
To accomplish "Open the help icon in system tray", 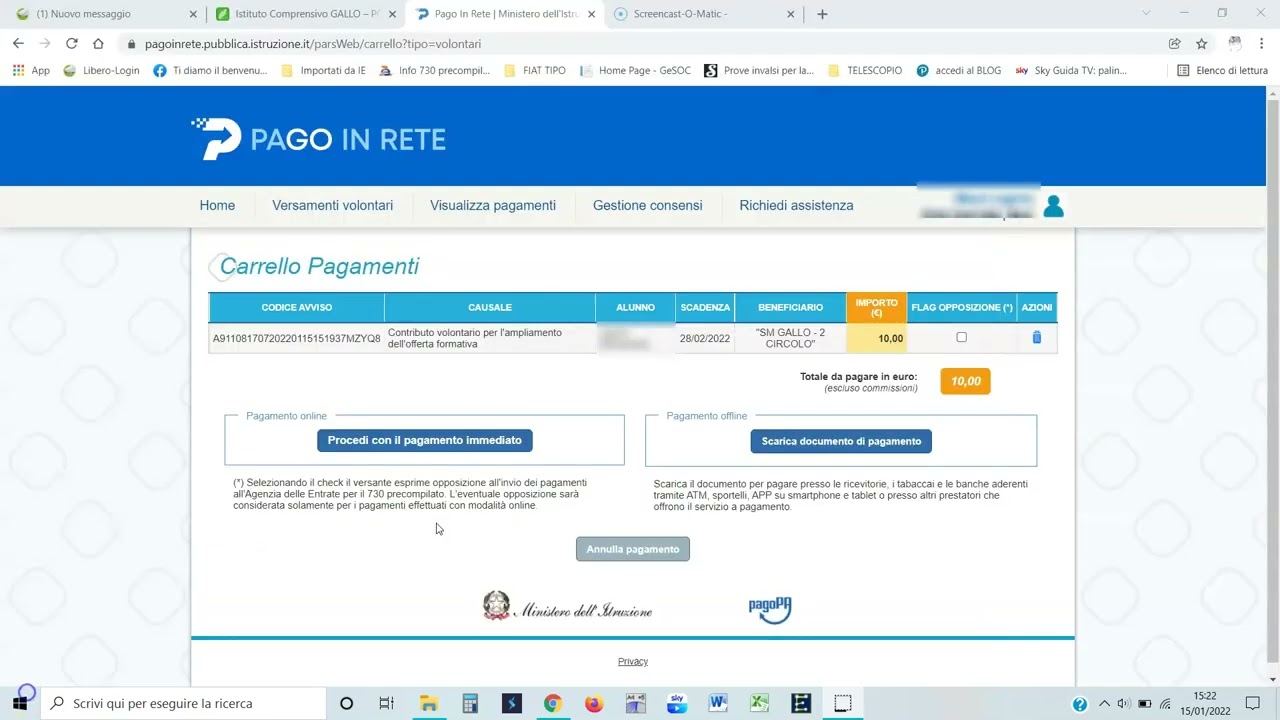I will 1080,703.
